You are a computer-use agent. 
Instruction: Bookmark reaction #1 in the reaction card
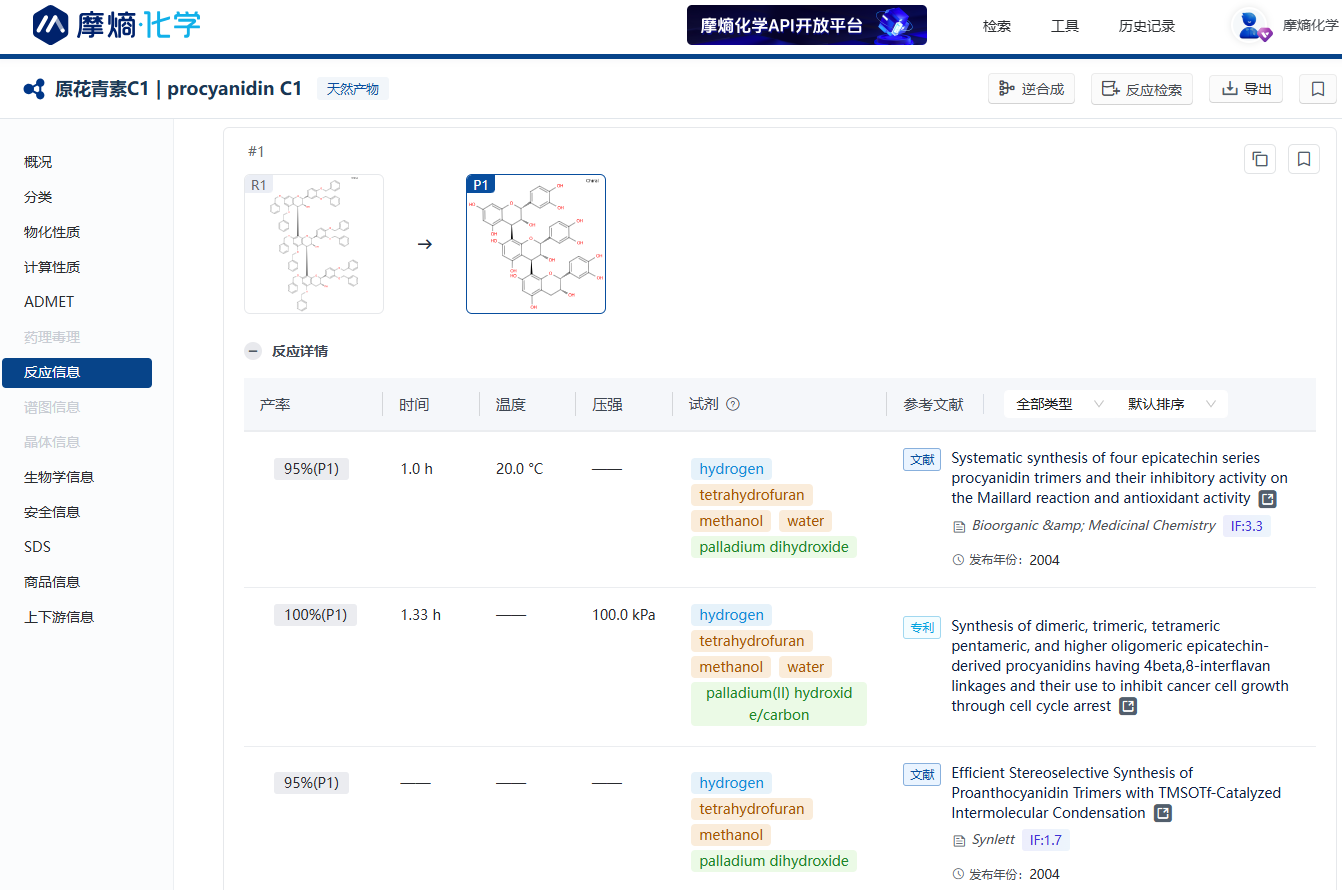pos(1304,159)
